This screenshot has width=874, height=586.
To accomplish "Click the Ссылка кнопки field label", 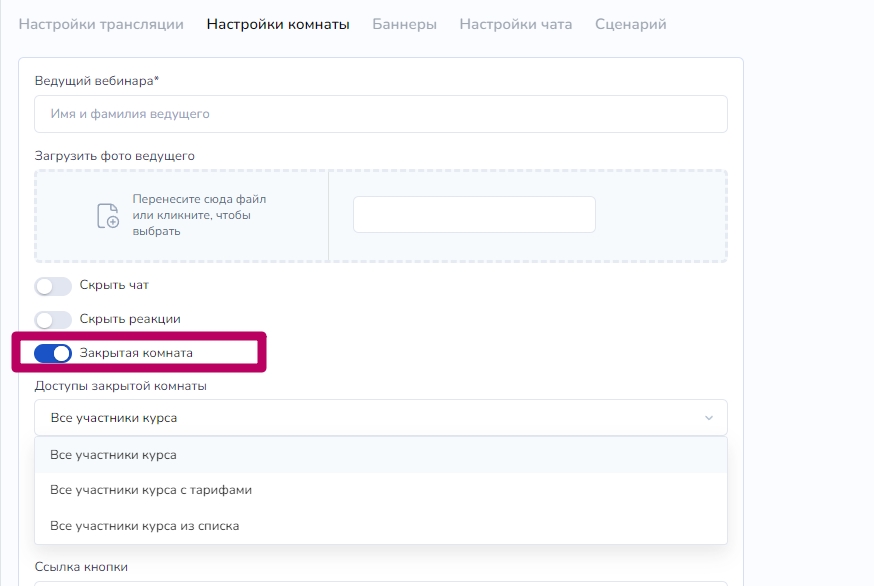I will pos(81,567).
